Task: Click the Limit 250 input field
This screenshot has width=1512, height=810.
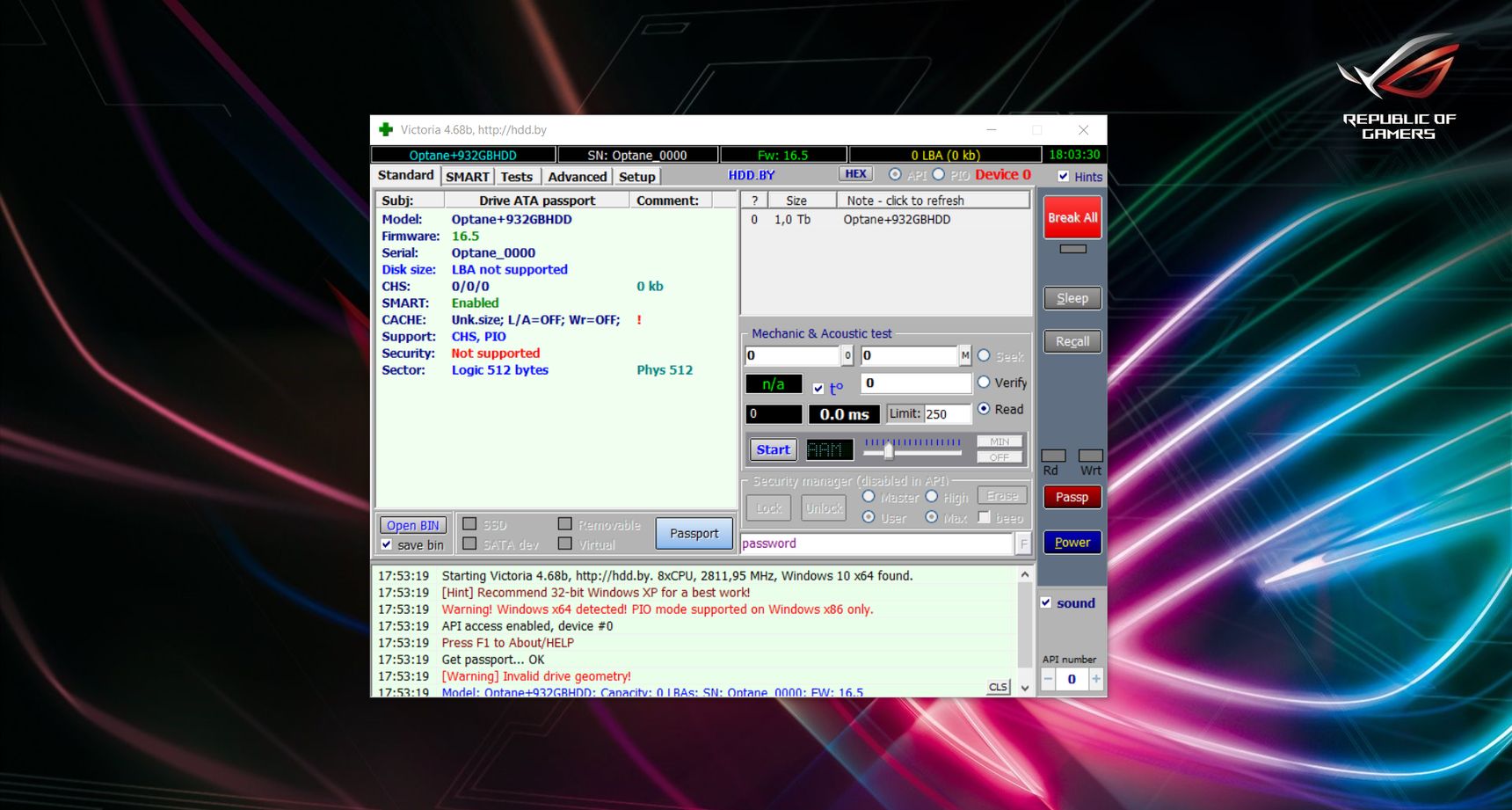Action: pos(948,413)
